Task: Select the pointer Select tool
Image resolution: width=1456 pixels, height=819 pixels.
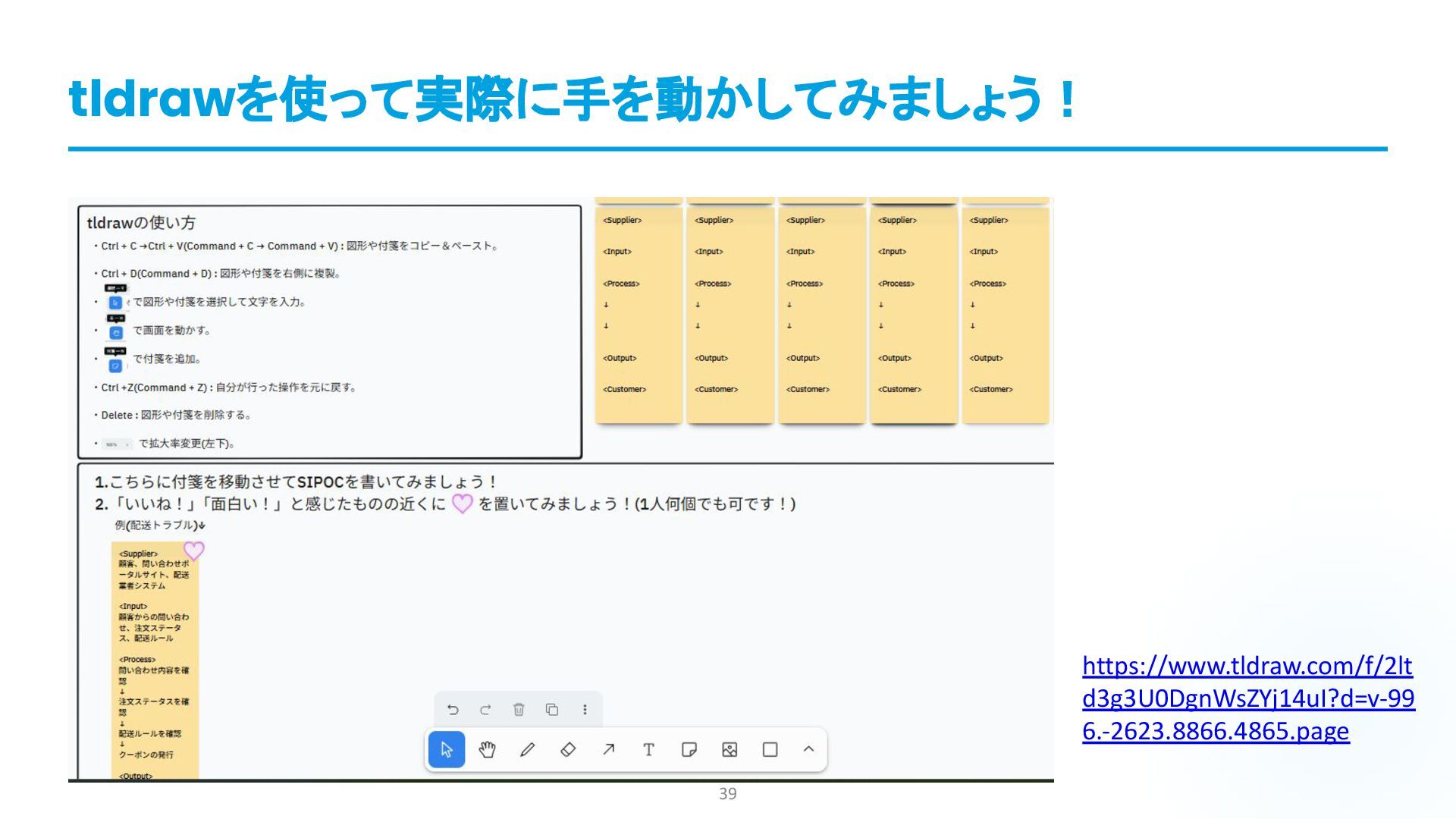Action: click(x=447, y=750)
